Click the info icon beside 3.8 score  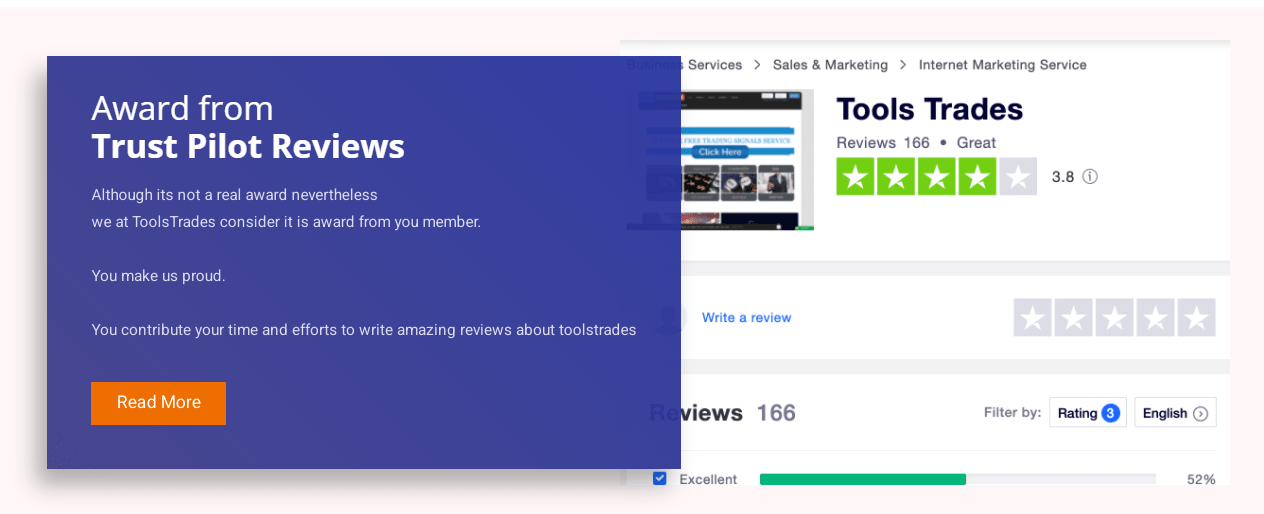pyautogui.click(x=1090, y=177)
